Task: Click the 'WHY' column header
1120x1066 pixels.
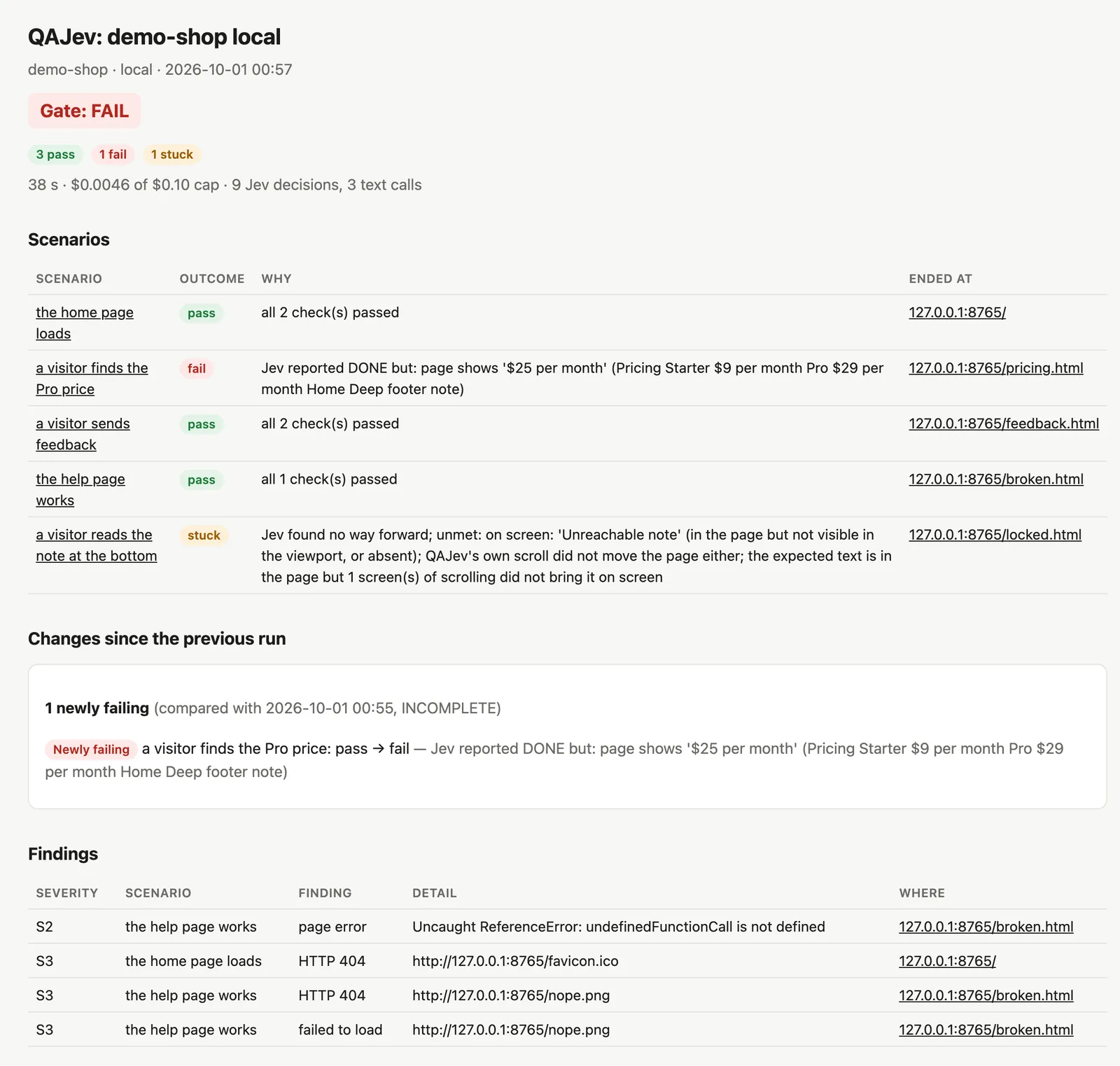Action: 276,279
